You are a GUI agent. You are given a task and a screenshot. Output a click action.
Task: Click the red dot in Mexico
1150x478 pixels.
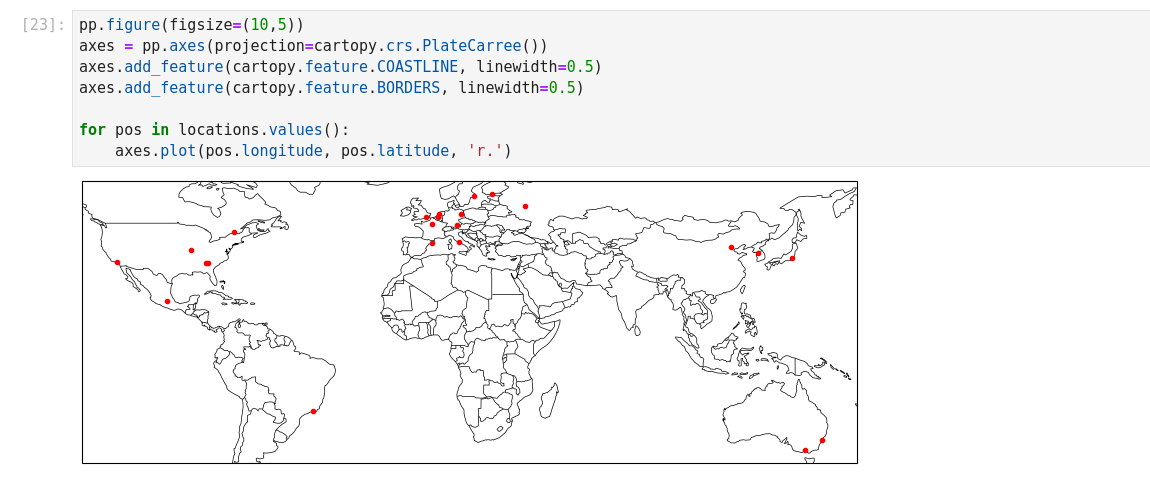coord(167,301)
